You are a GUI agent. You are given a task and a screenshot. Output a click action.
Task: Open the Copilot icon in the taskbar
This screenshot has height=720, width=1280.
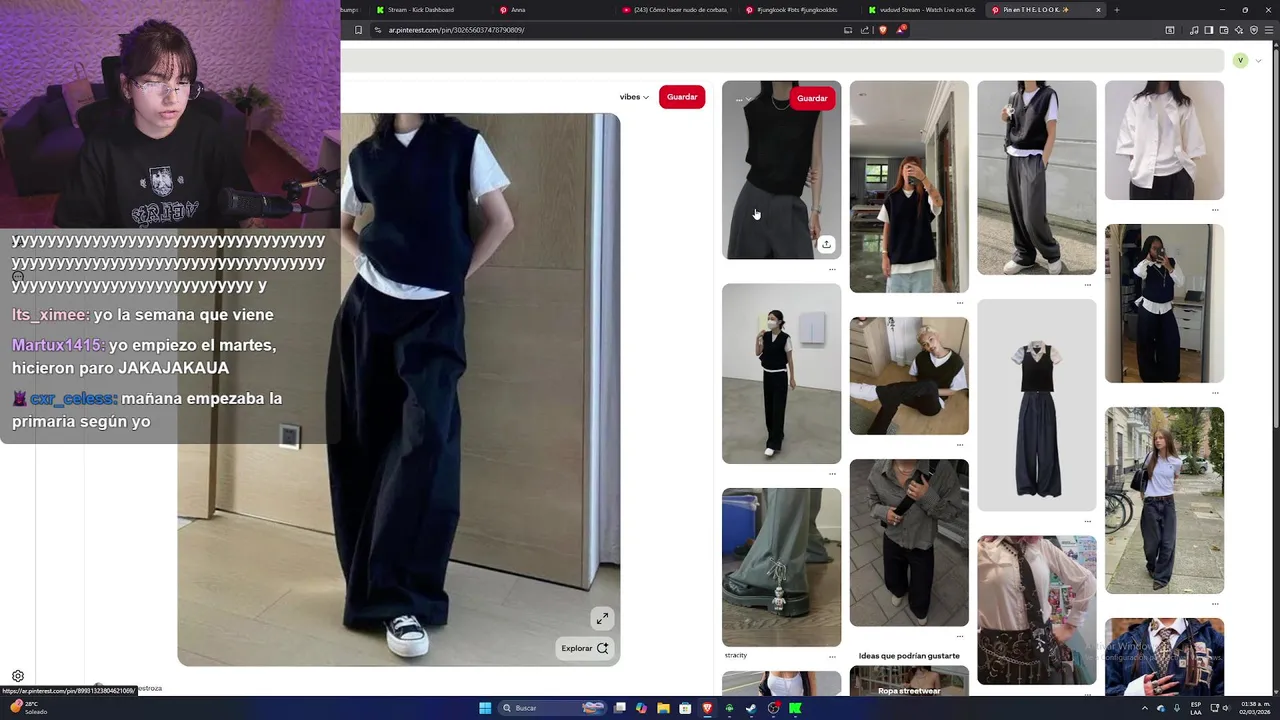(x=641, y=708)
